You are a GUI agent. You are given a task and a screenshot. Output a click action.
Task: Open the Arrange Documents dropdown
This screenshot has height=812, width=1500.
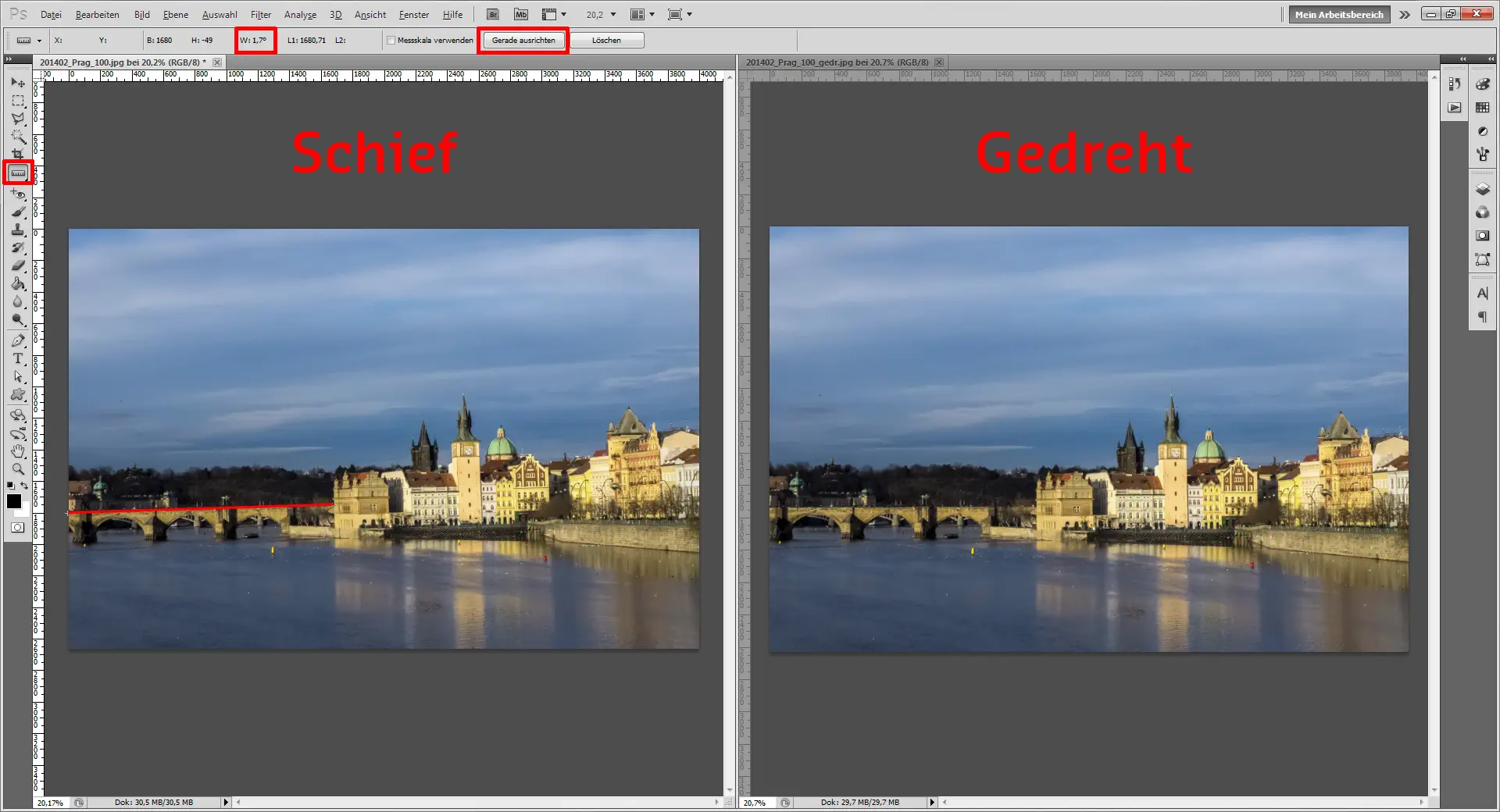coord(649,14)
